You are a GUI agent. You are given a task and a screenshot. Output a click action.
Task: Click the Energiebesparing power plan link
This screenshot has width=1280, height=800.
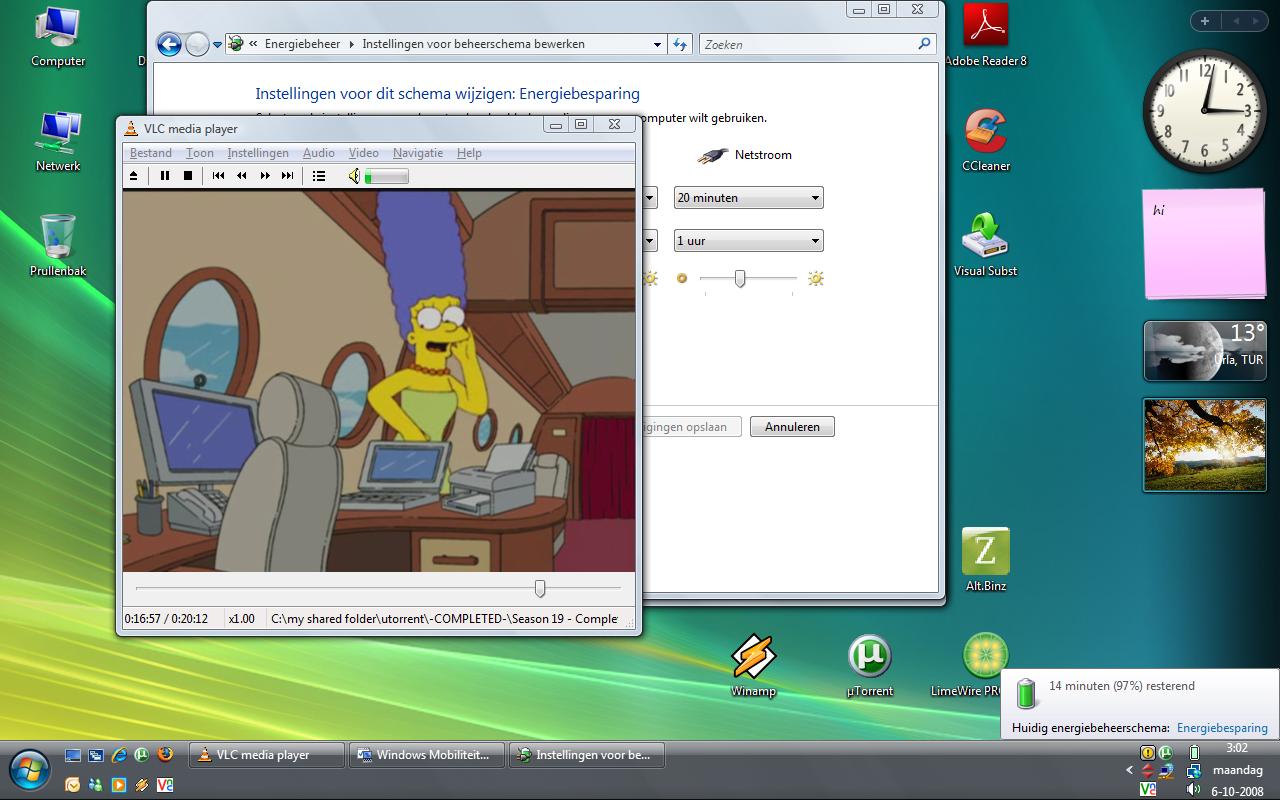pyautogui.click(x=1222, y=728)
